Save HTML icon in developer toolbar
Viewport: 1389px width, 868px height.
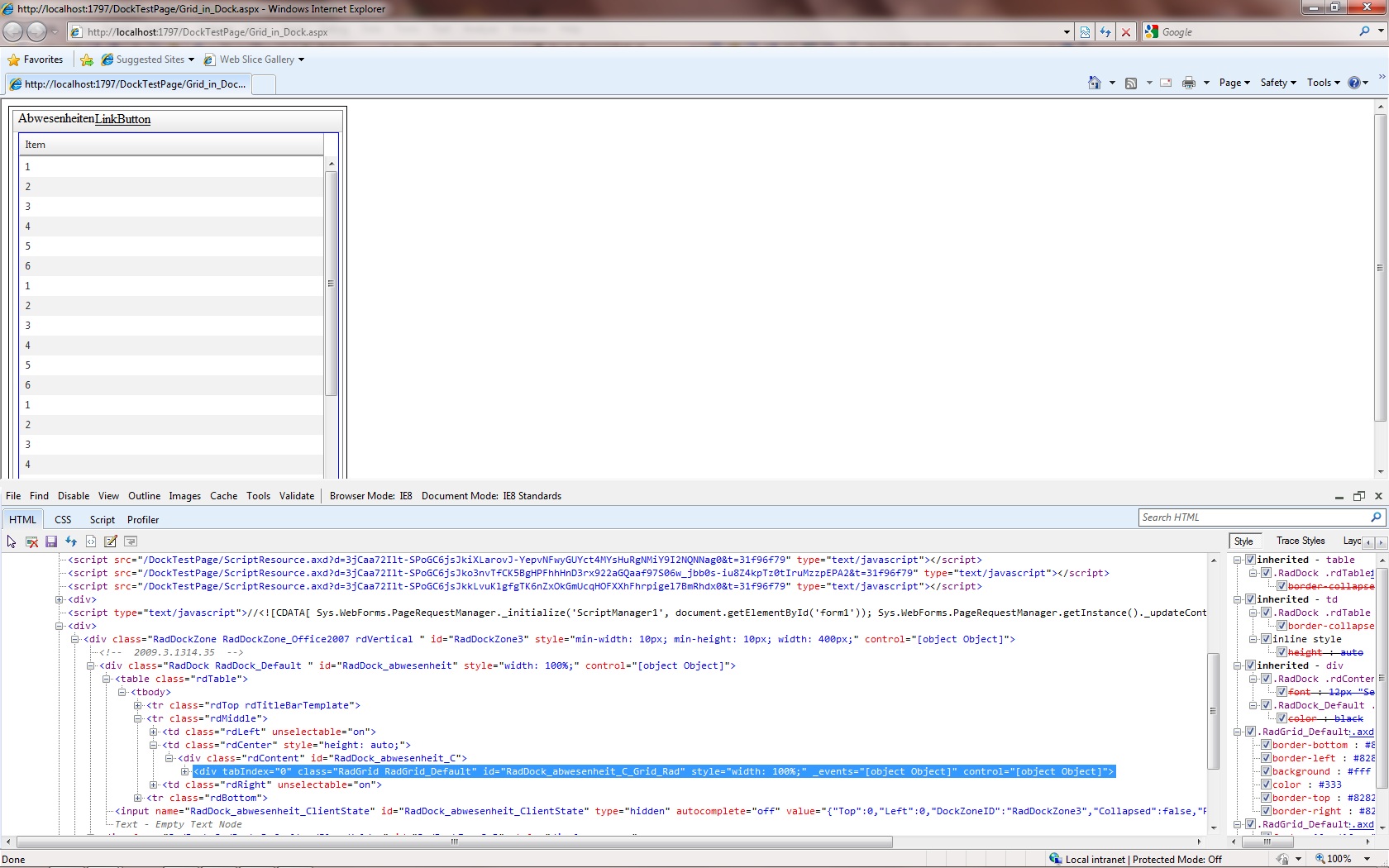pyautogui.click(x=51, y=541)
